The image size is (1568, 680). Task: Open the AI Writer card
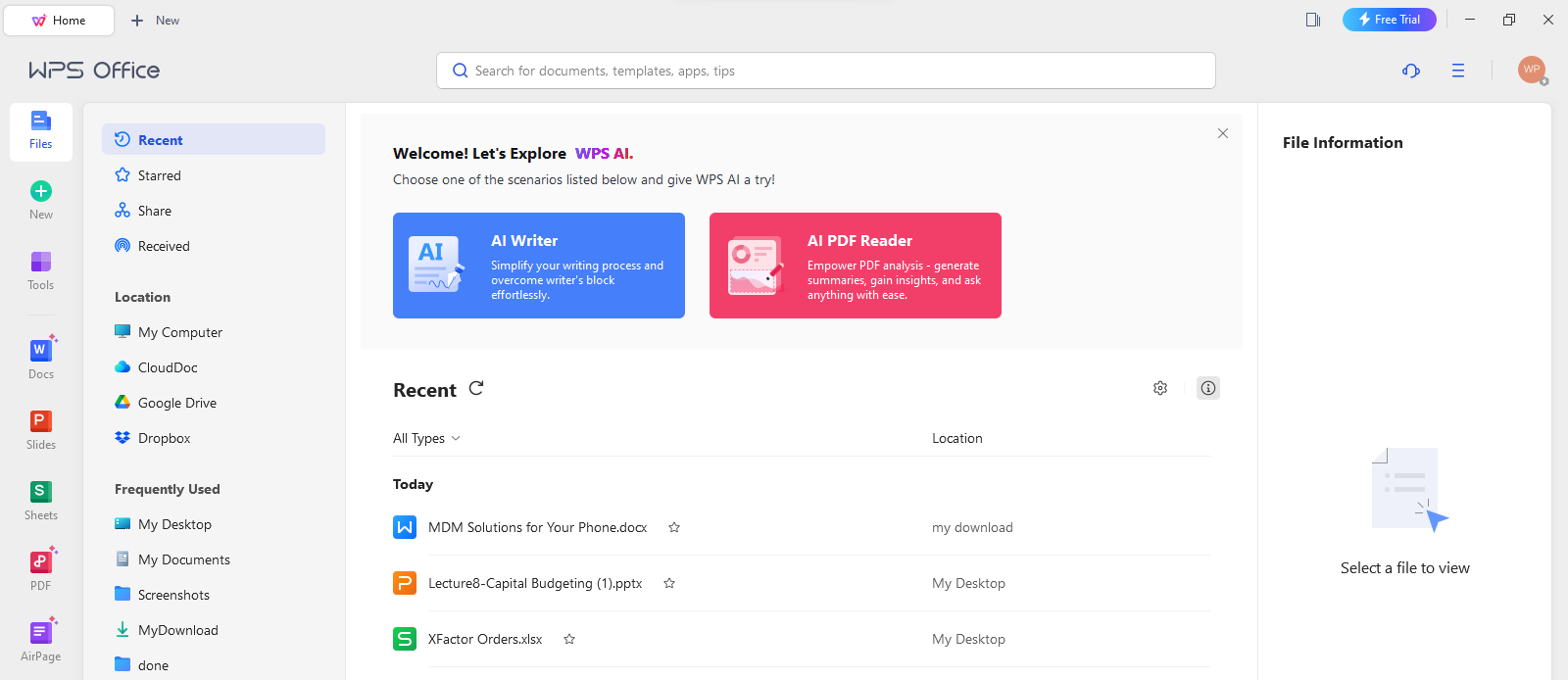(x=539, y=266)
